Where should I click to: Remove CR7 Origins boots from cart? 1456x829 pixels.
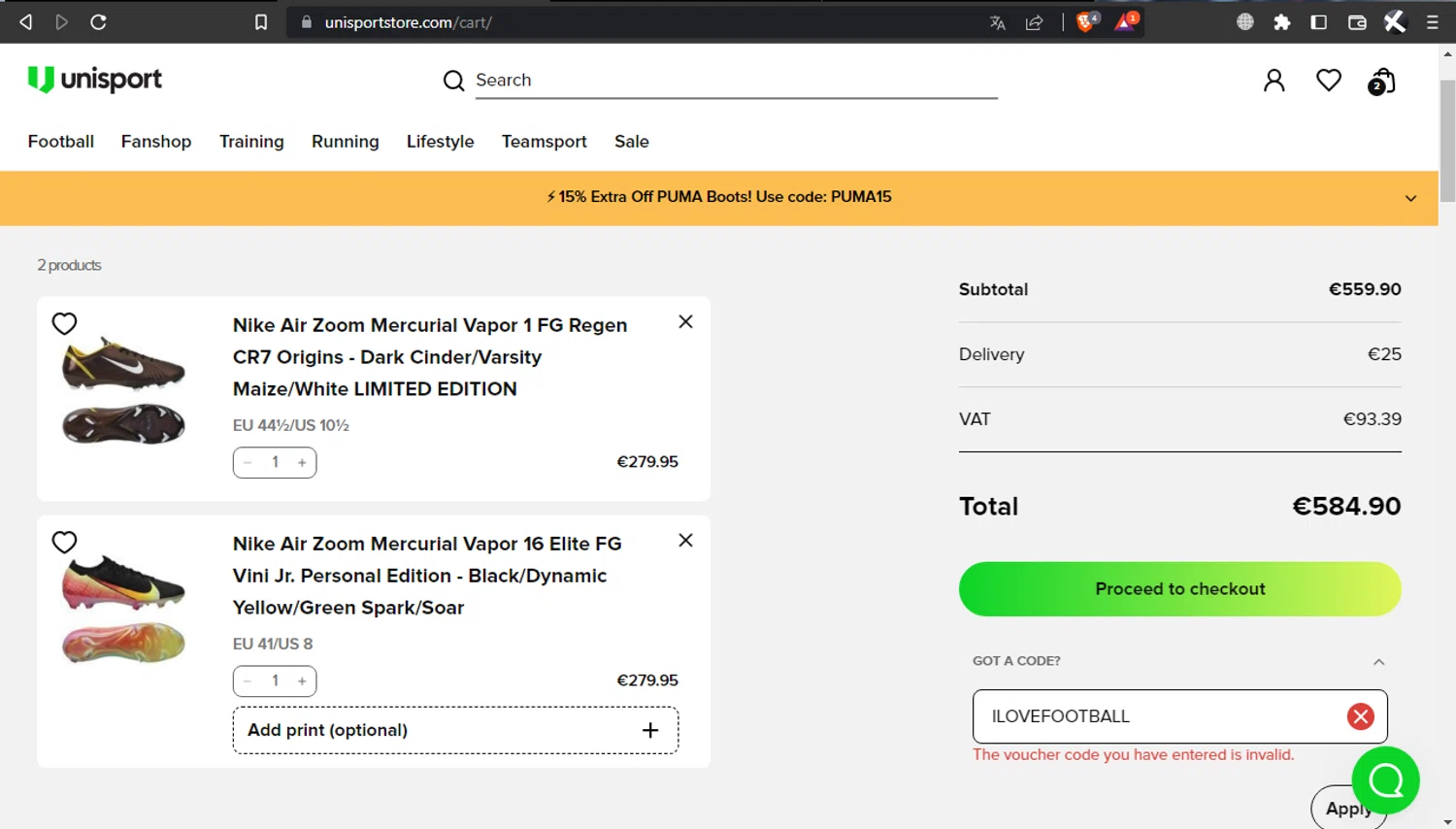coord(685,321)
